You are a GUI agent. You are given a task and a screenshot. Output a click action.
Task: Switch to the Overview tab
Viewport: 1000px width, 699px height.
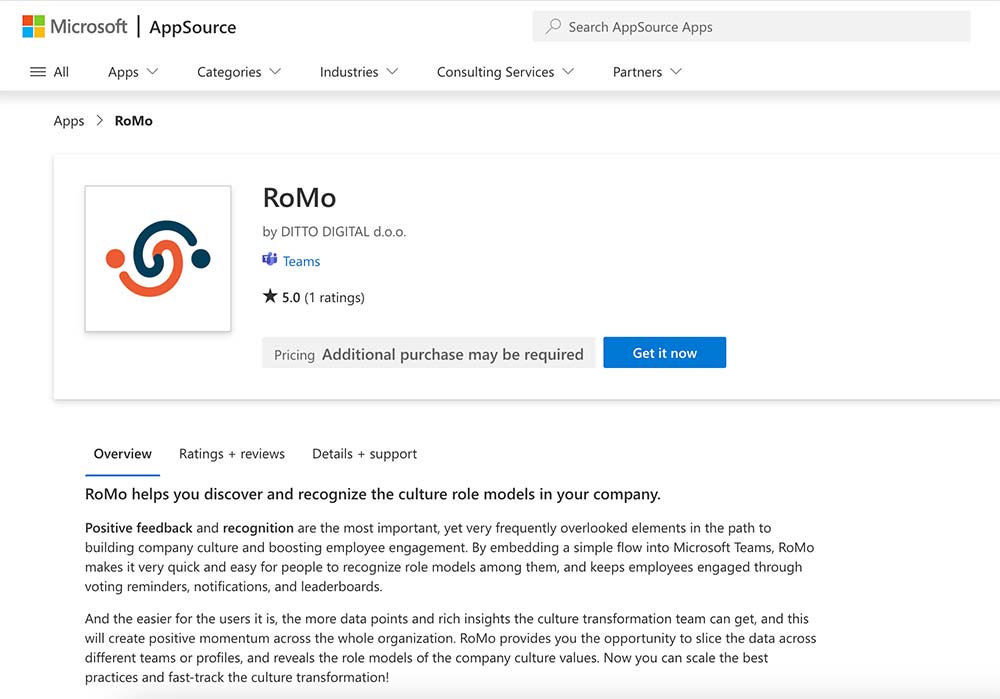click(x=122, y=454)
